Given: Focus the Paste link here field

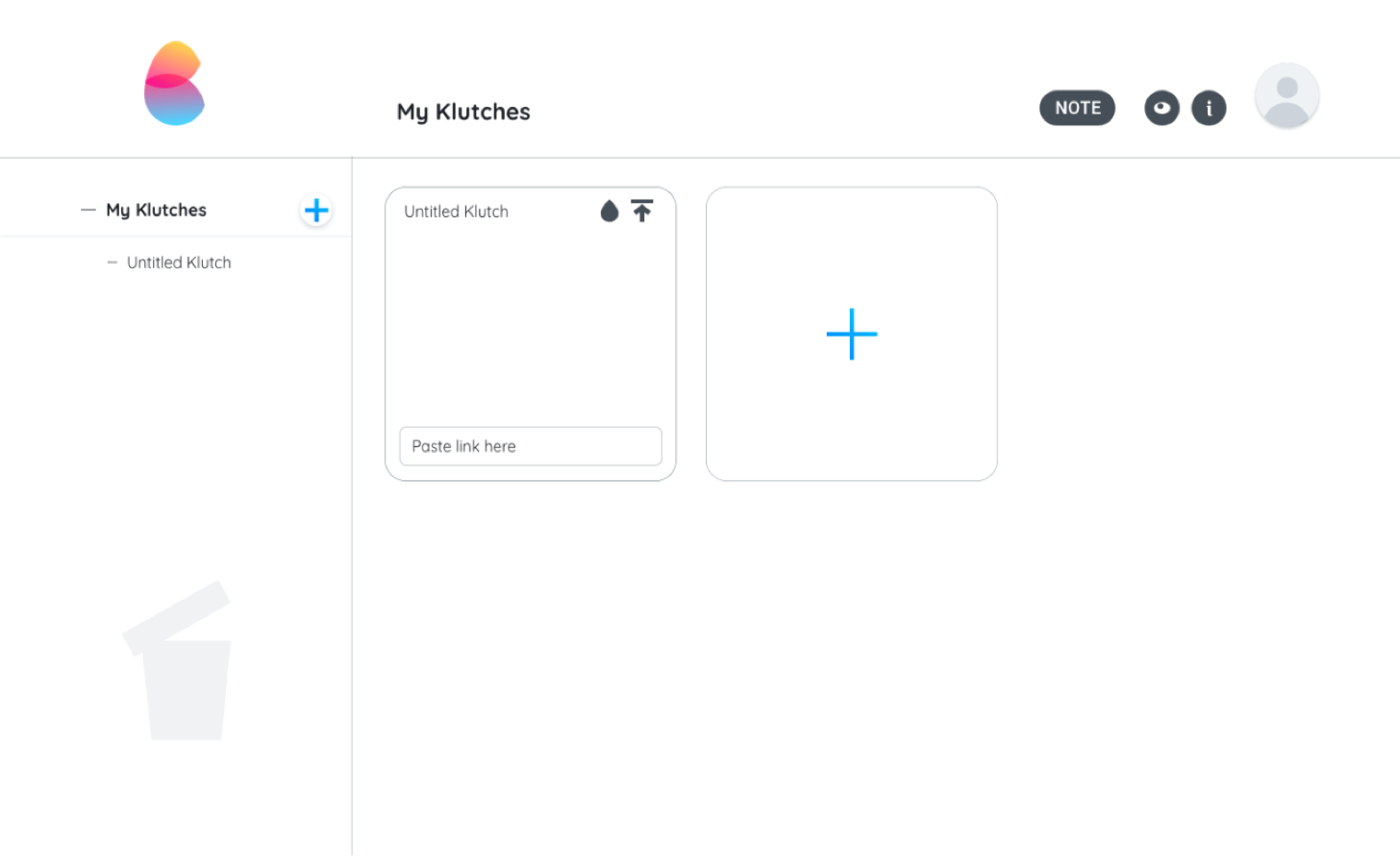Looking at the screenshot, I should pos(531,446).
